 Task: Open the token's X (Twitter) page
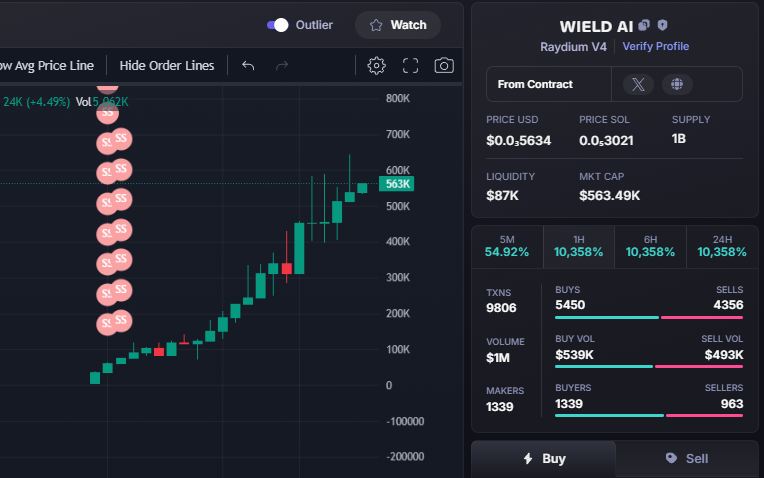638,84
